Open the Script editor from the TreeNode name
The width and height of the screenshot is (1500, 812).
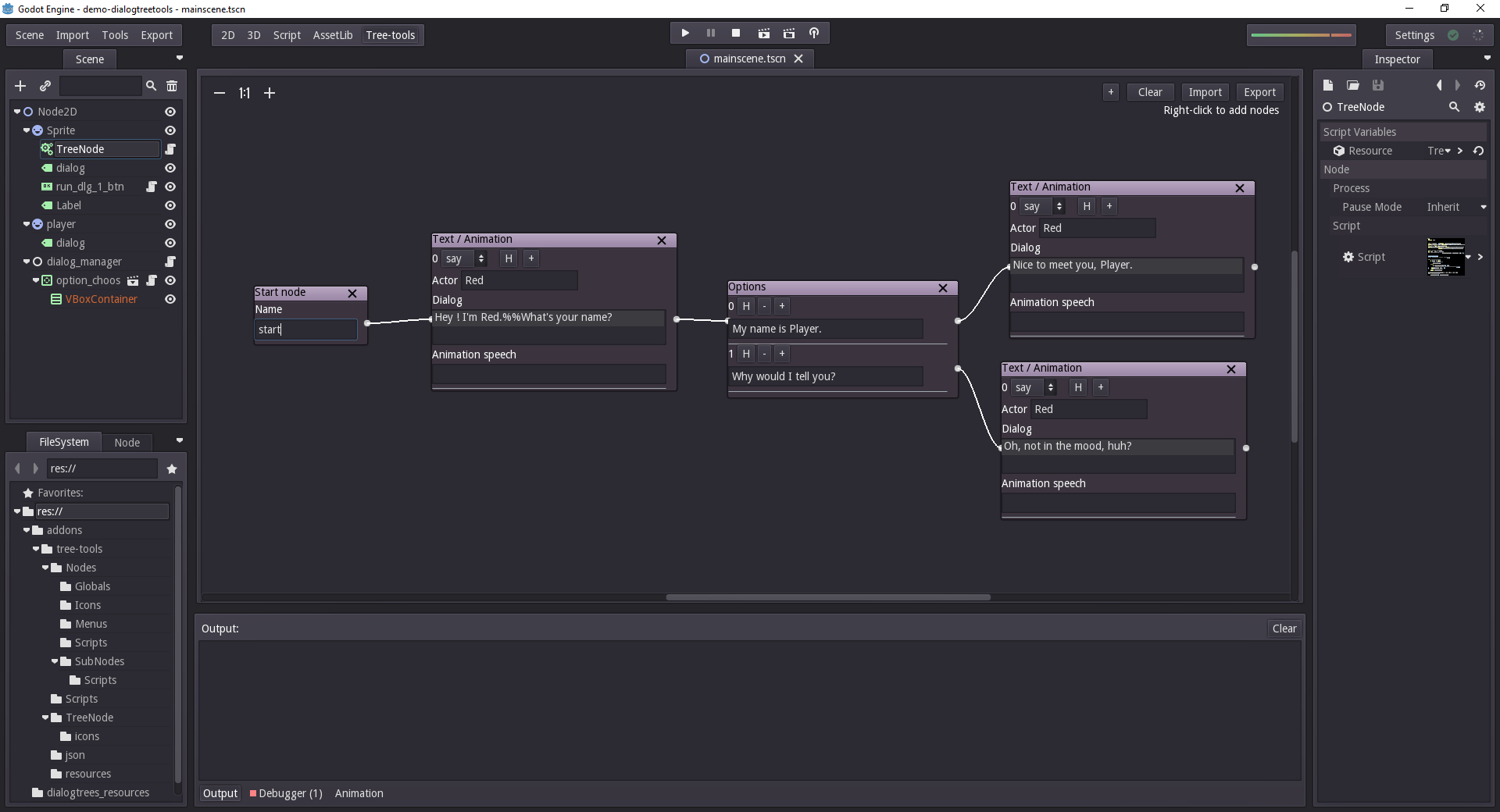coord(171,149)
